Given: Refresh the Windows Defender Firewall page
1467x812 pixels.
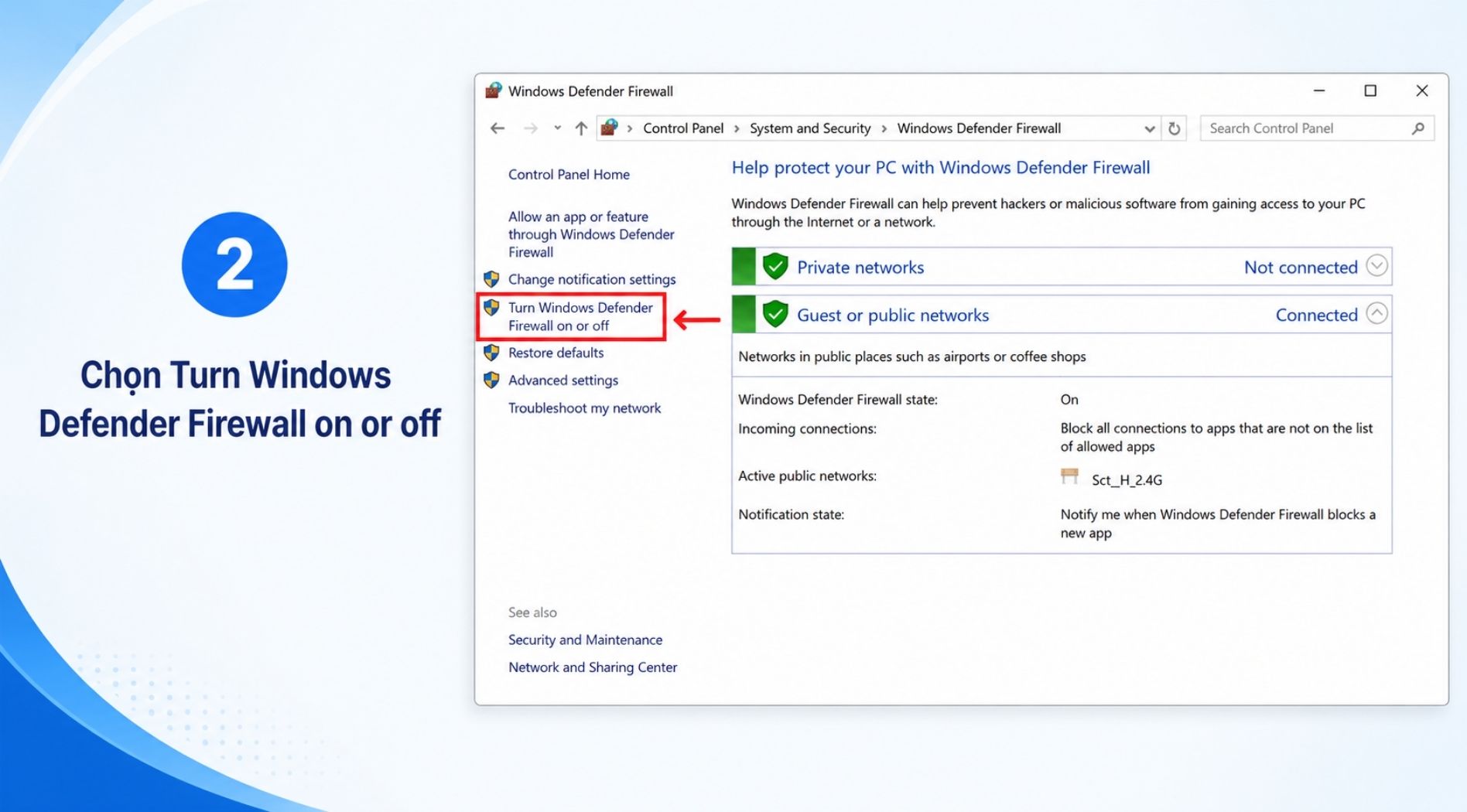Looking at the screenshot, I should [x=1175, y=128].
